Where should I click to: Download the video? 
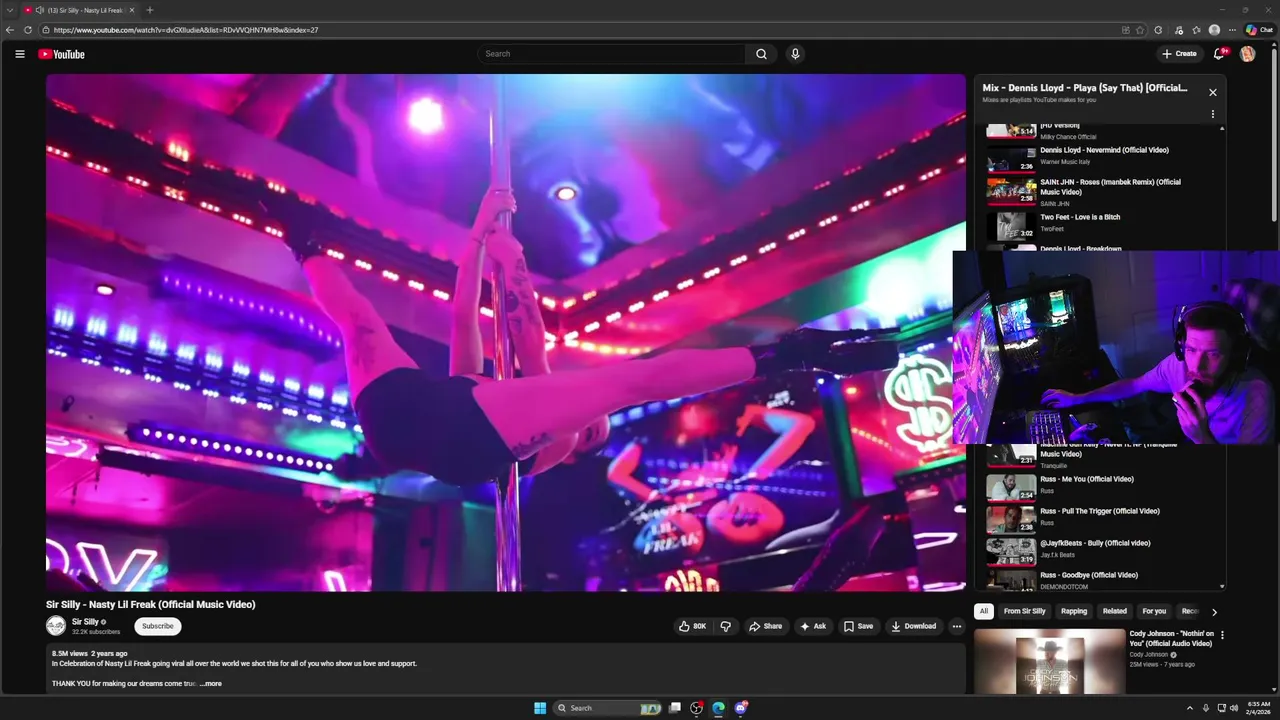click(913, 626)
